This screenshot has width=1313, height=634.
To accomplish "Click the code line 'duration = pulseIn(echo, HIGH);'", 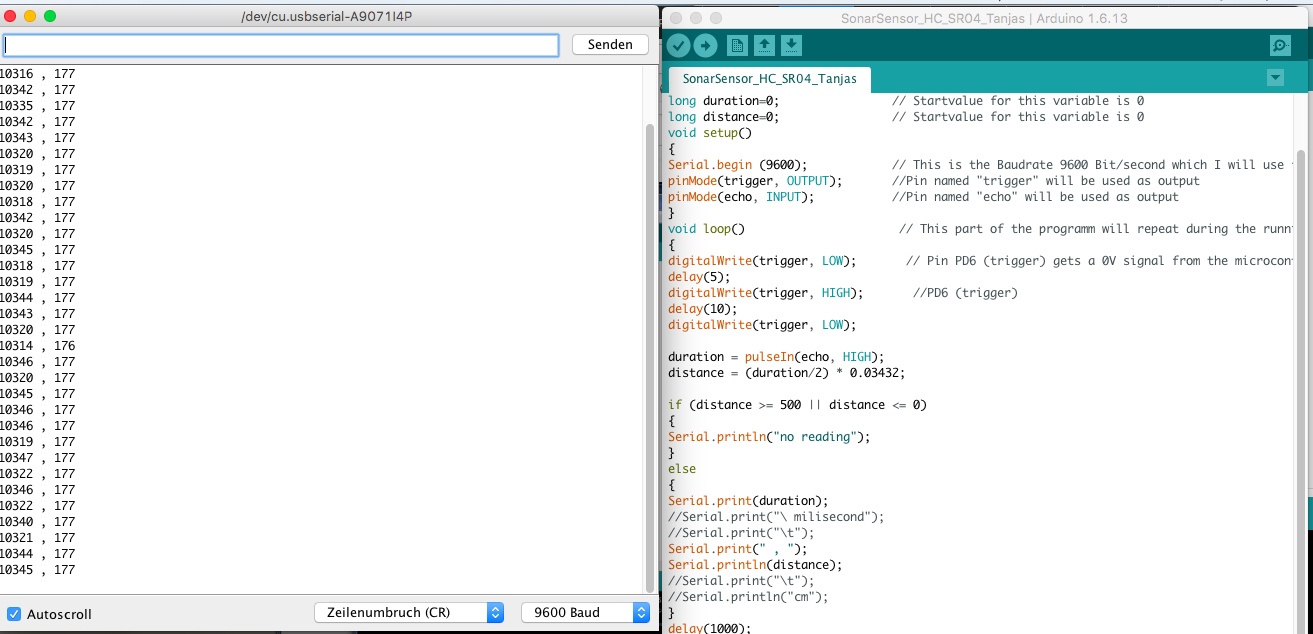I will tap(777, 357).
